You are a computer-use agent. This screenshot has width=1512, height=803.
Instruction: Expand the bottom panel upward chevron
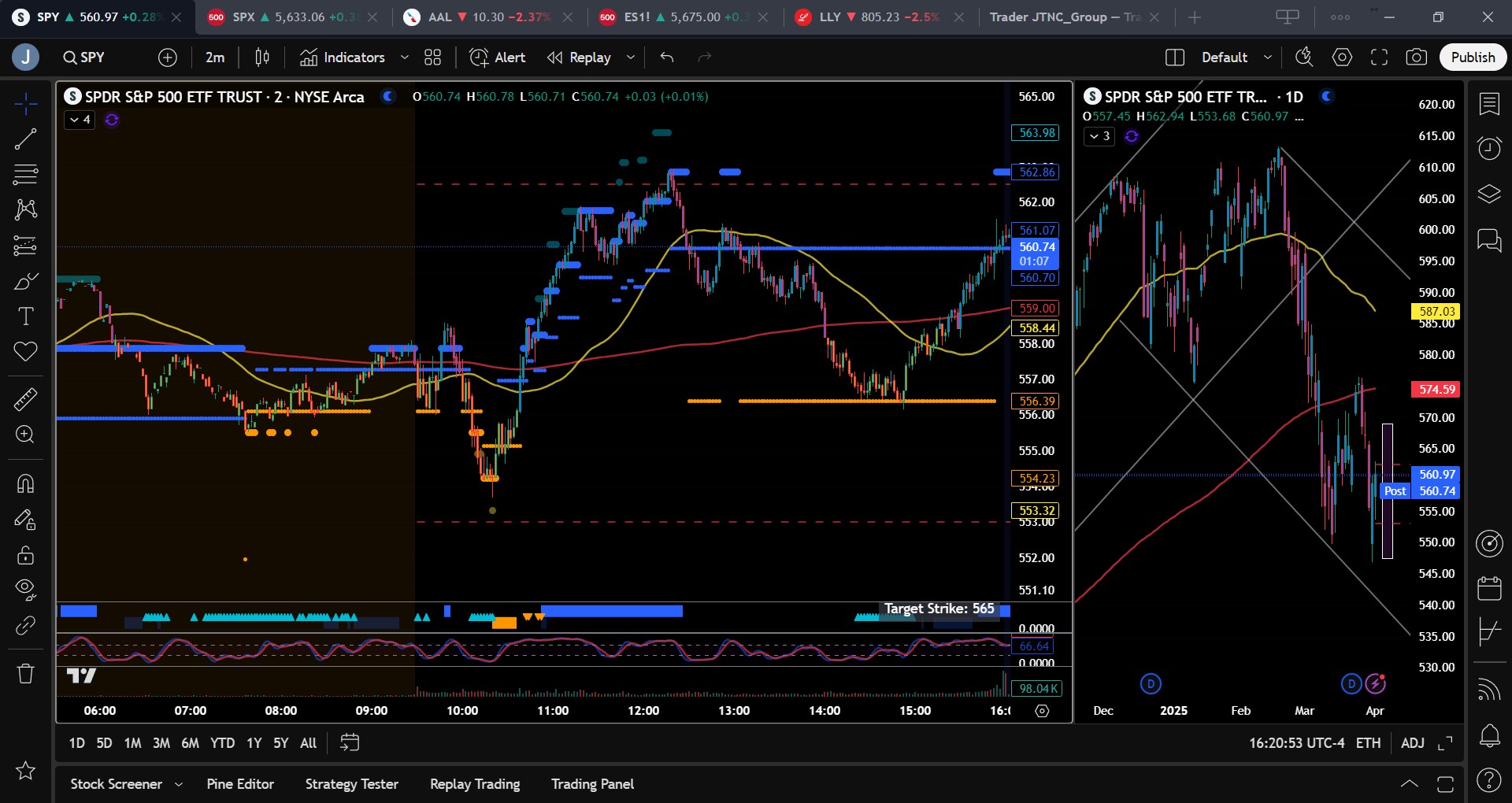click(x=1410, y=784)
